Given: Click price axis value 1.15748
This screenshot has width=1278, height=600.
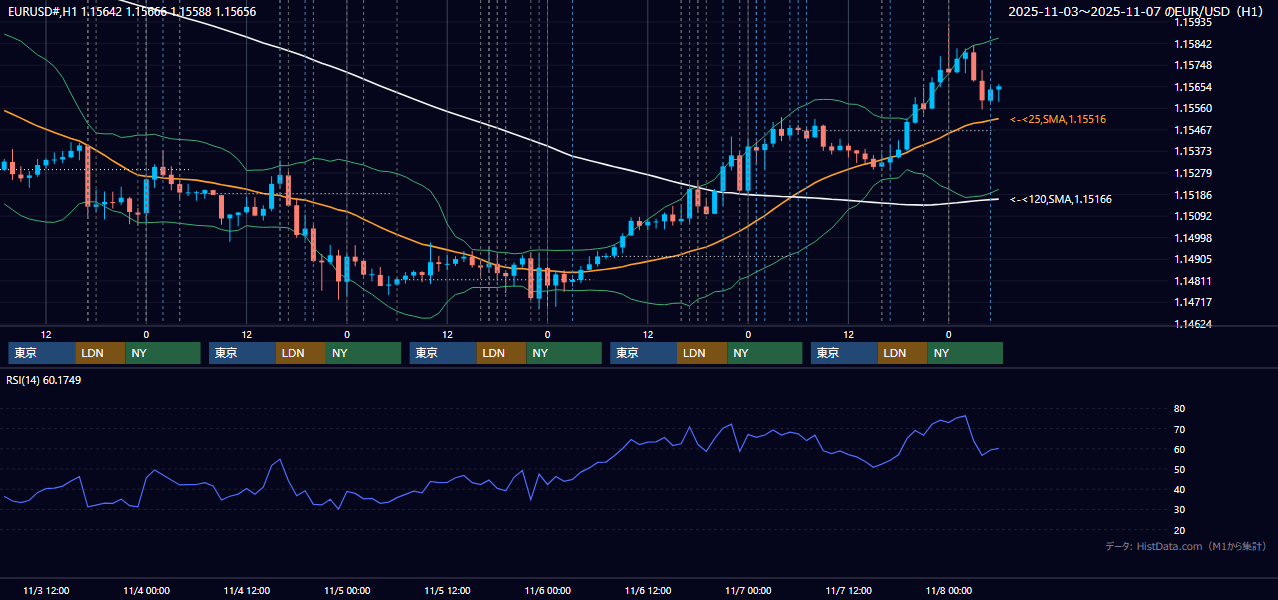Looking at the screenshot, I should tap(1192, 65).
